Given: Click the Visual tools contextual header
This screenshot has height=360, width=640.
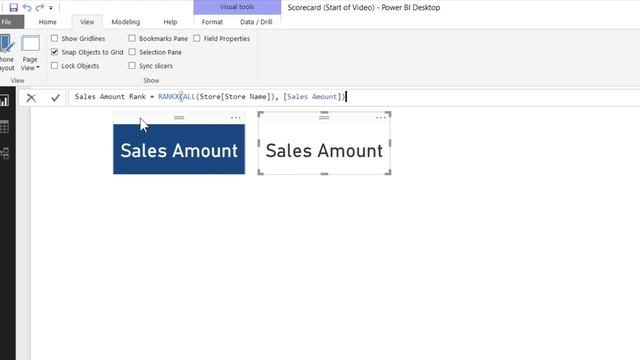Looking at the screenshot, I should [237, 7].
